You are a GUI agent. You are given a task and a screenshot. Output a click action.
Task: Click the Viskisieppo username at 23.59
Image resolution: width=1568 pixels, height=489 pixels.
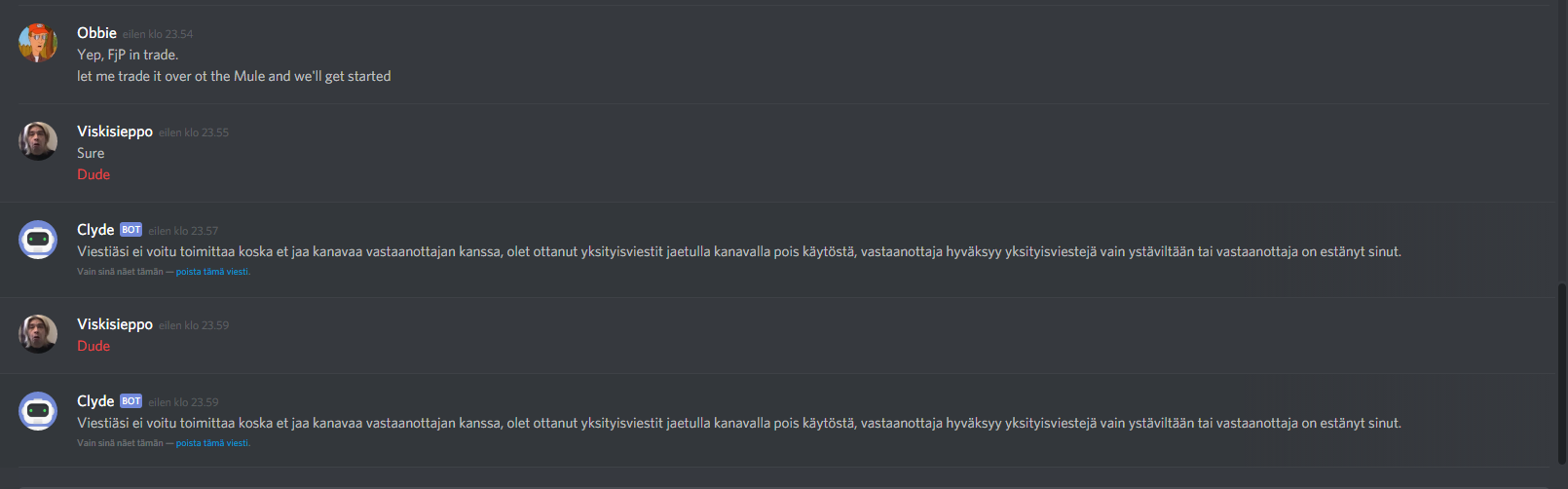click(x=115, y=324)
